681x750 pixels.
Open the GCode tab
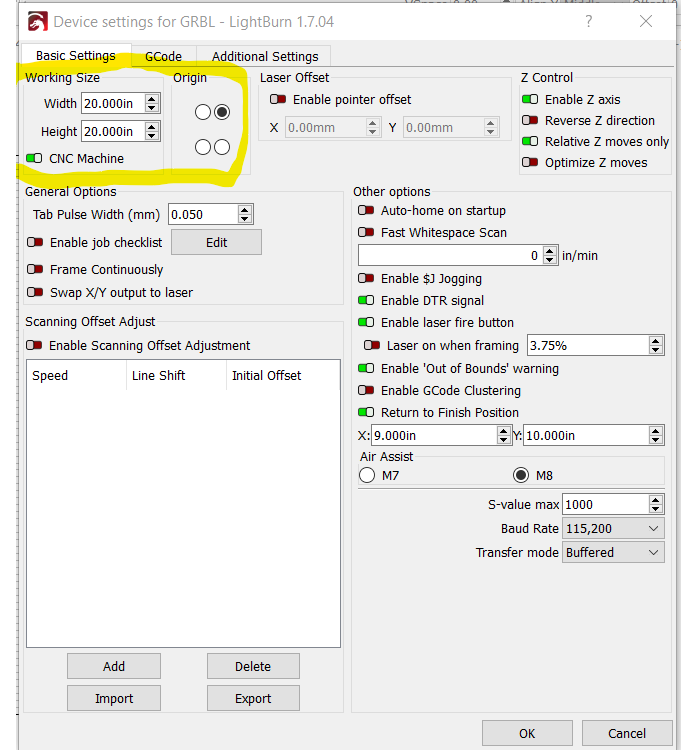pyautogui.click(x=163, y=57)
